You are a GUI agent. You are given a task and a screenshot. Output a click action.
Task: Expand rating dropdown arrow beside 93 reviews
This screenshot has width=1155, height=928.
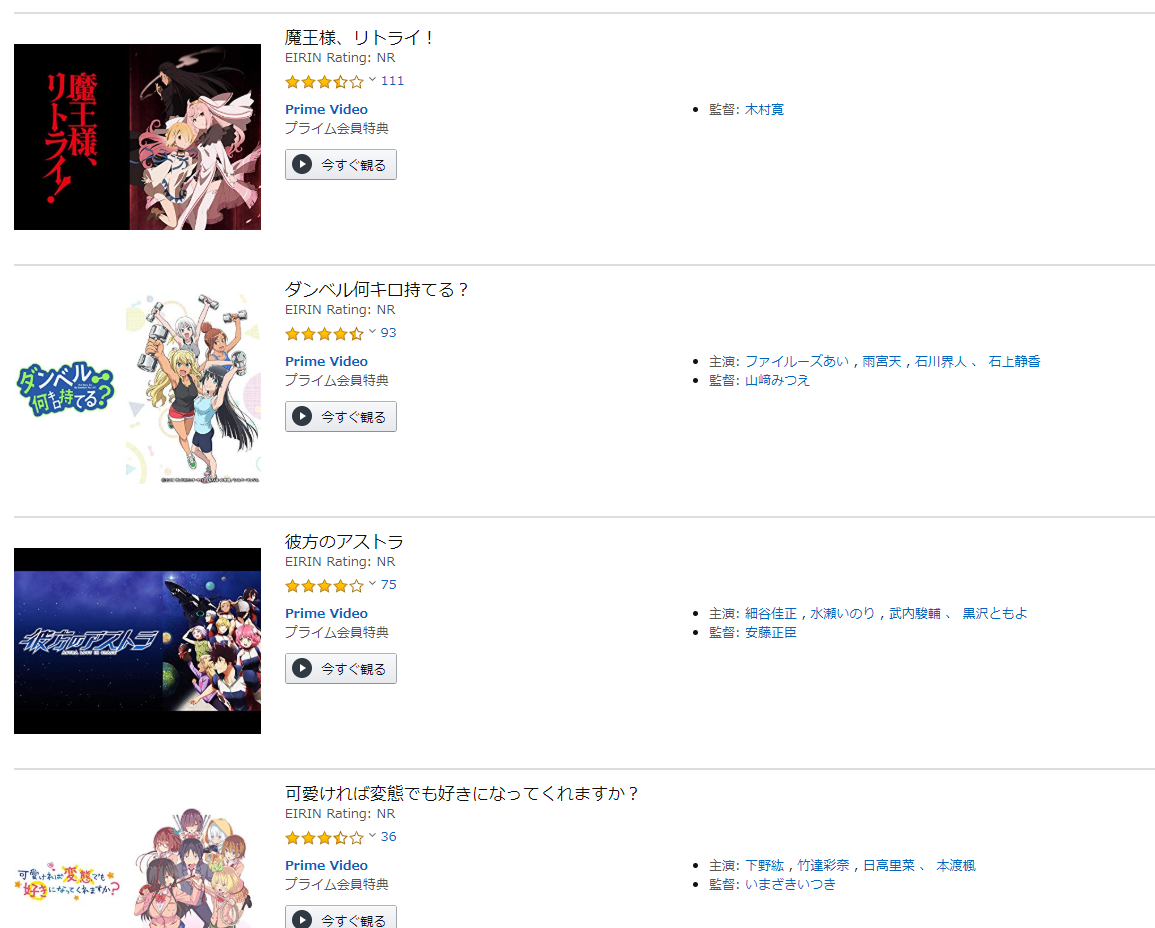pos(372,332)
